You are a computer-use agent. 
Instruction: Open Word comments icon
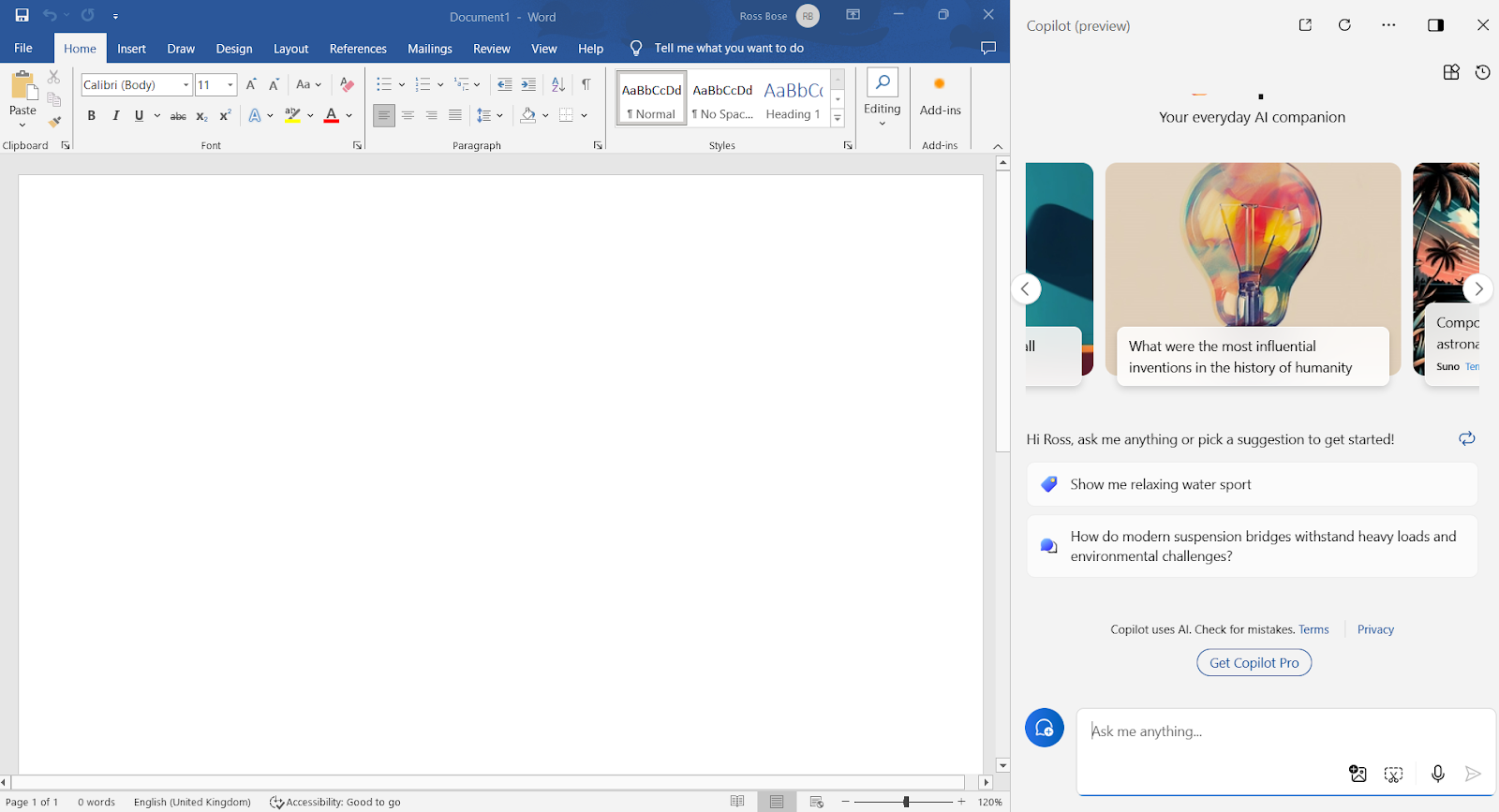tap(987, 48)
